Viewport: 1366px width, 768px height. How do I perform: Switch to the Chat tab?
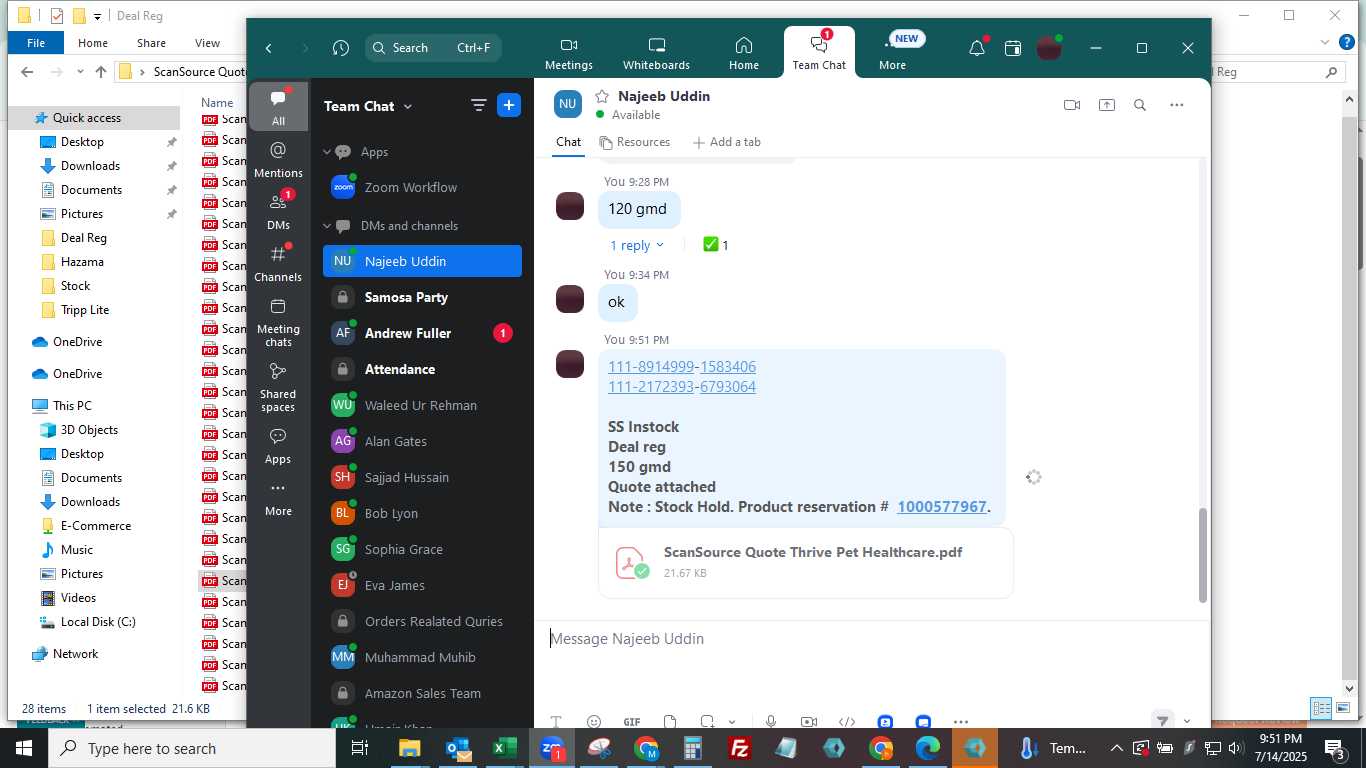pos(568,142)
